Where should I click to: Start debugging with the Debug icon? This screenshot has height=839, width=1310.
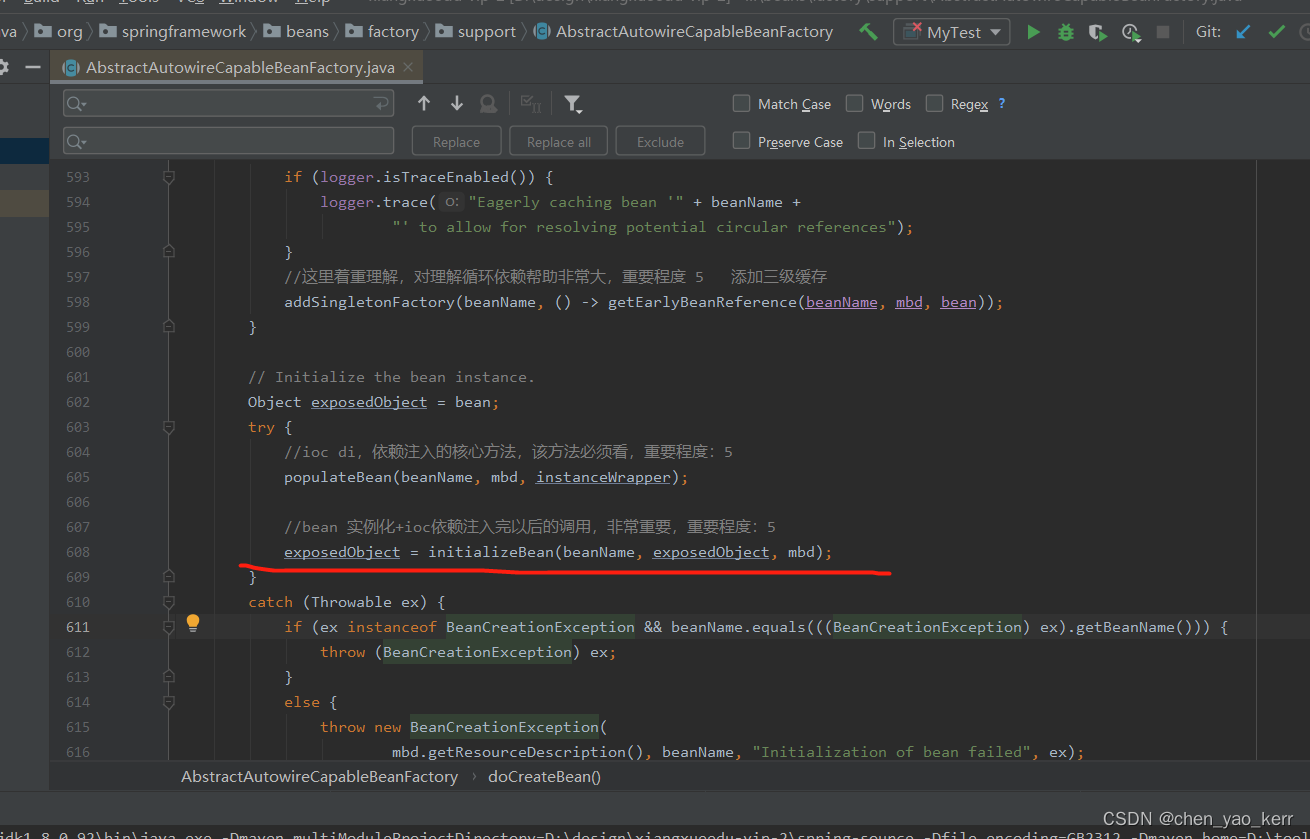pyautogui.click(x=1065, y=32)
